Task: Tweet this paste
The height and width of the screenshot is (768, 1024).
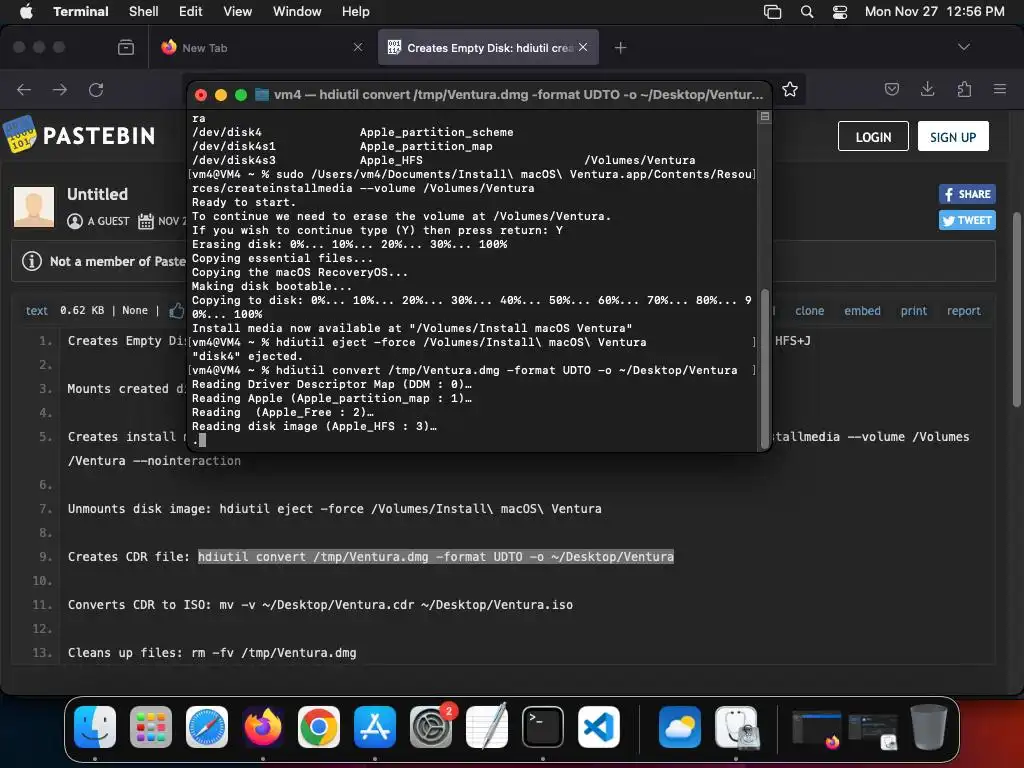Action: [x=967, y=220]
